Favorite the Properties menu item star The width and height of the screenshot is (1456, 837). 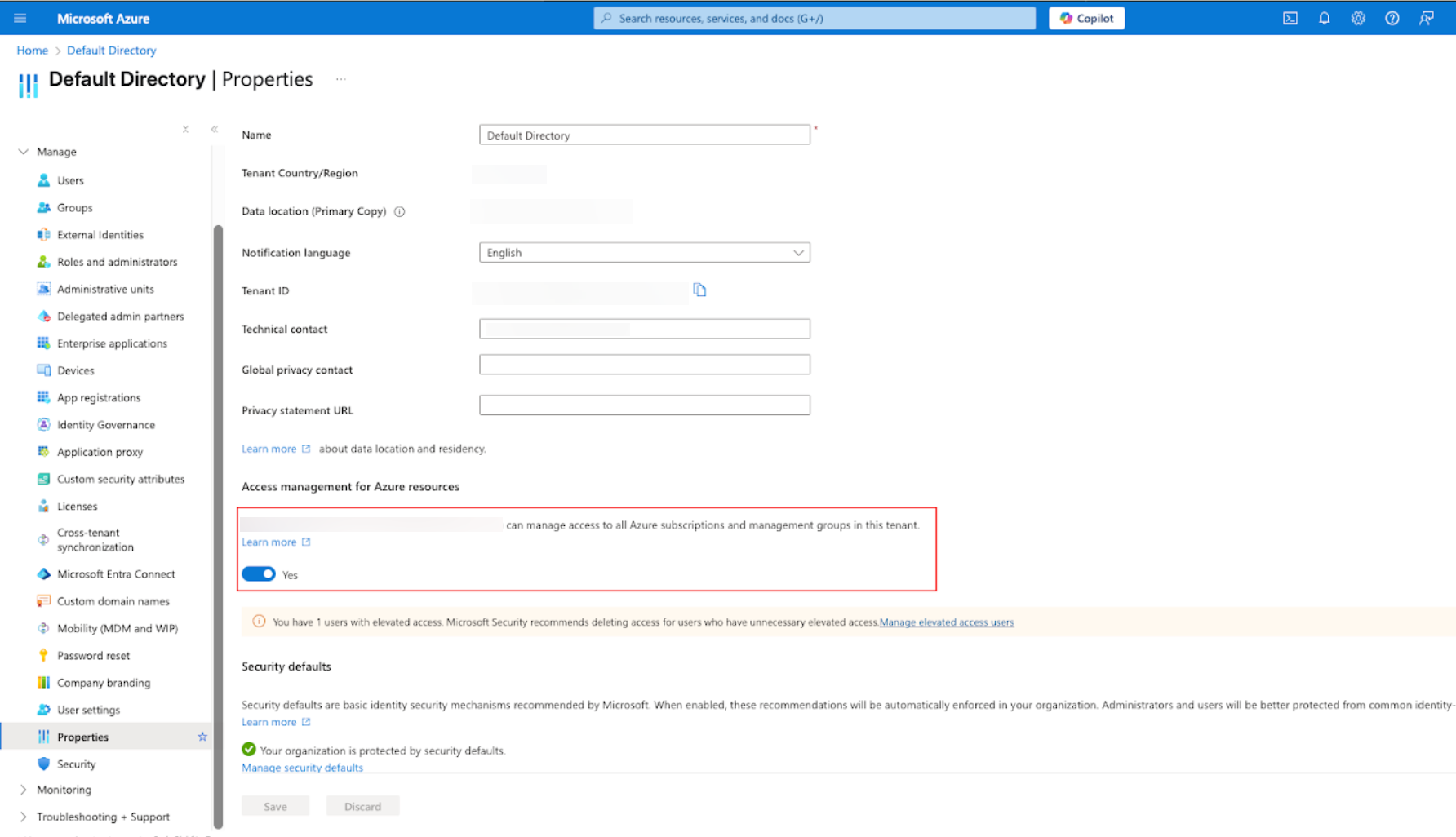pyautogui.click(x=202, y=737)
